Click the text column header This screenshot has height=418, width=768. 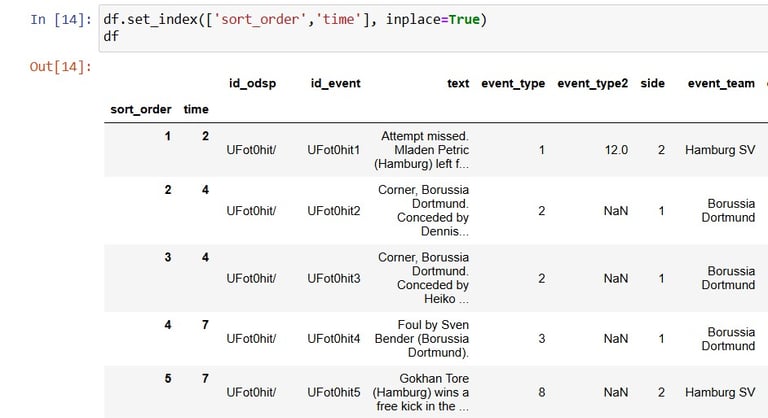[458, 83]
